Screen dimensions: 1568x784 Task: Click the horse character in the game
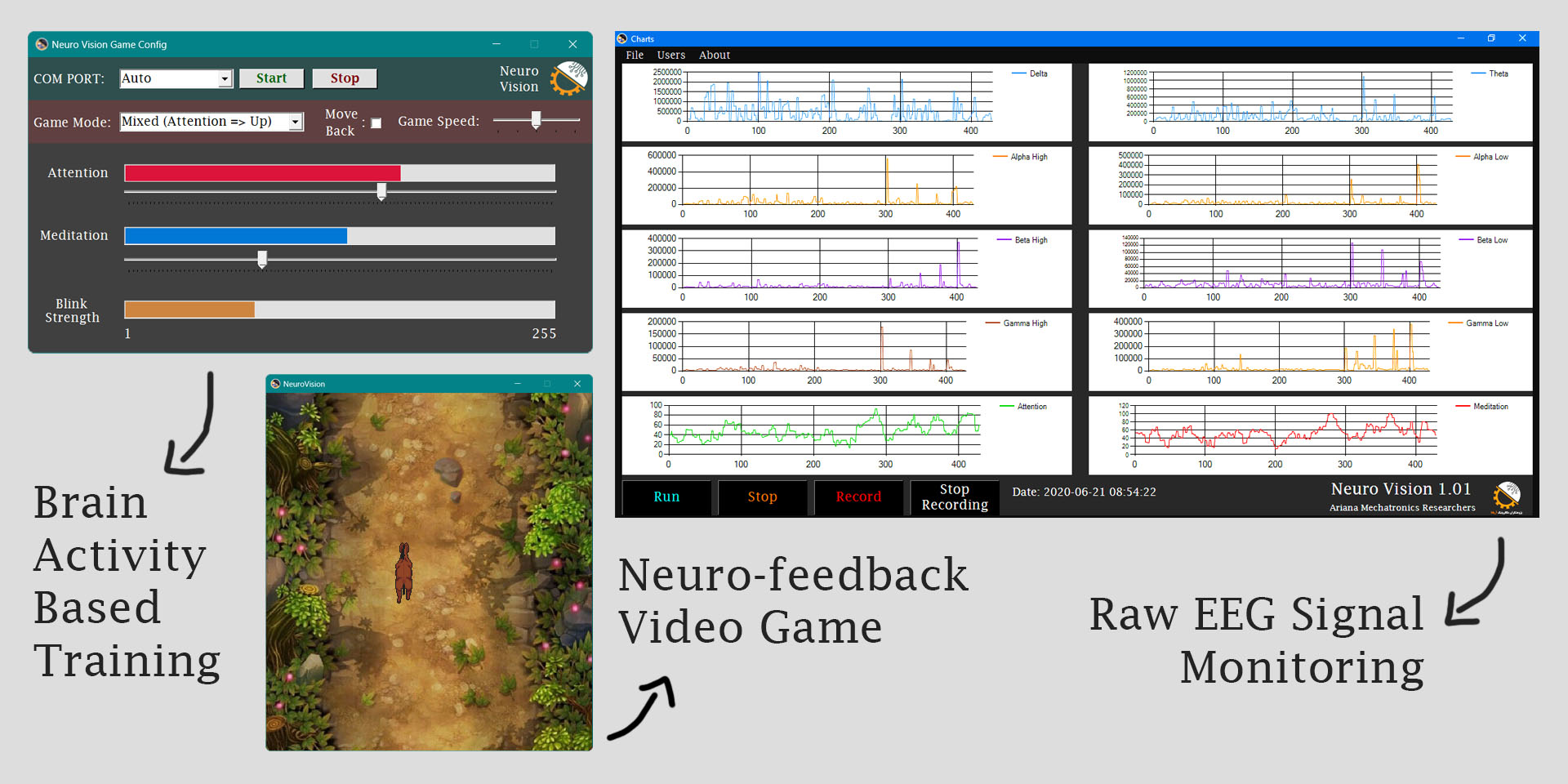coord(403,572)
